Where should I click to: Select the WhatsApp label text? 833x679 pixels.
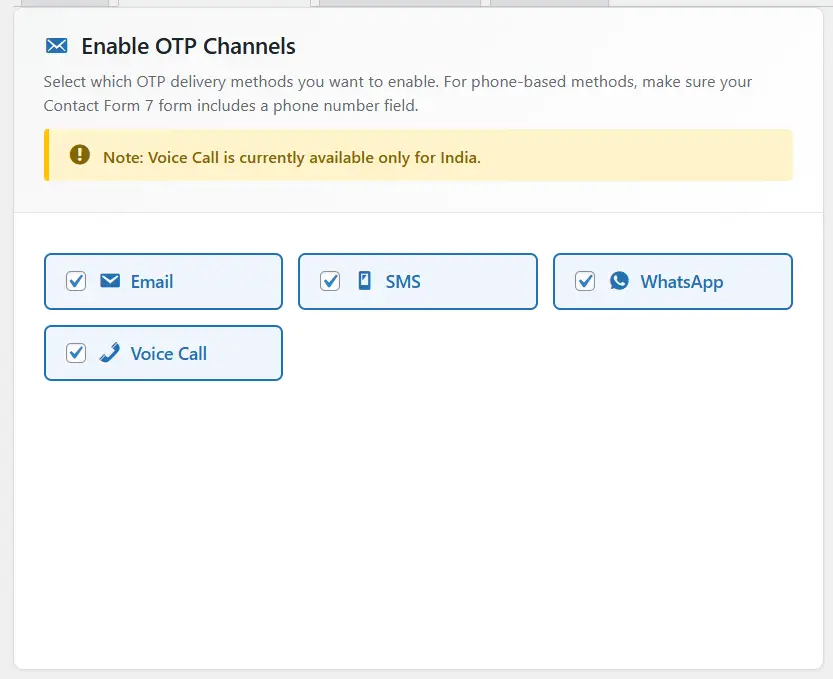point(681,282)
